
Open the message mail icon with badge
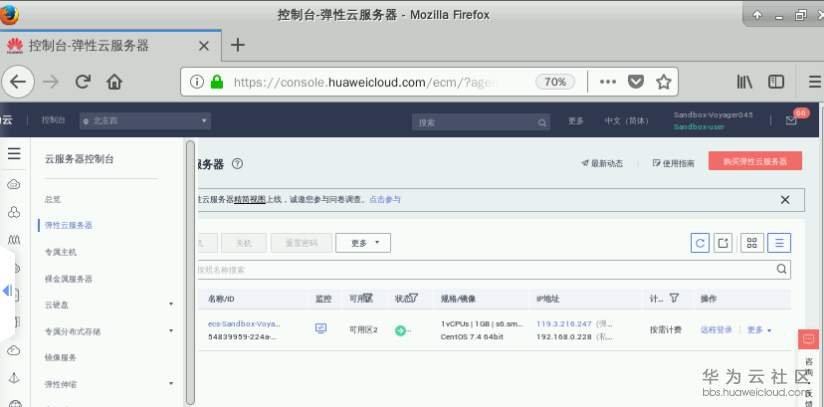point(791,120)
